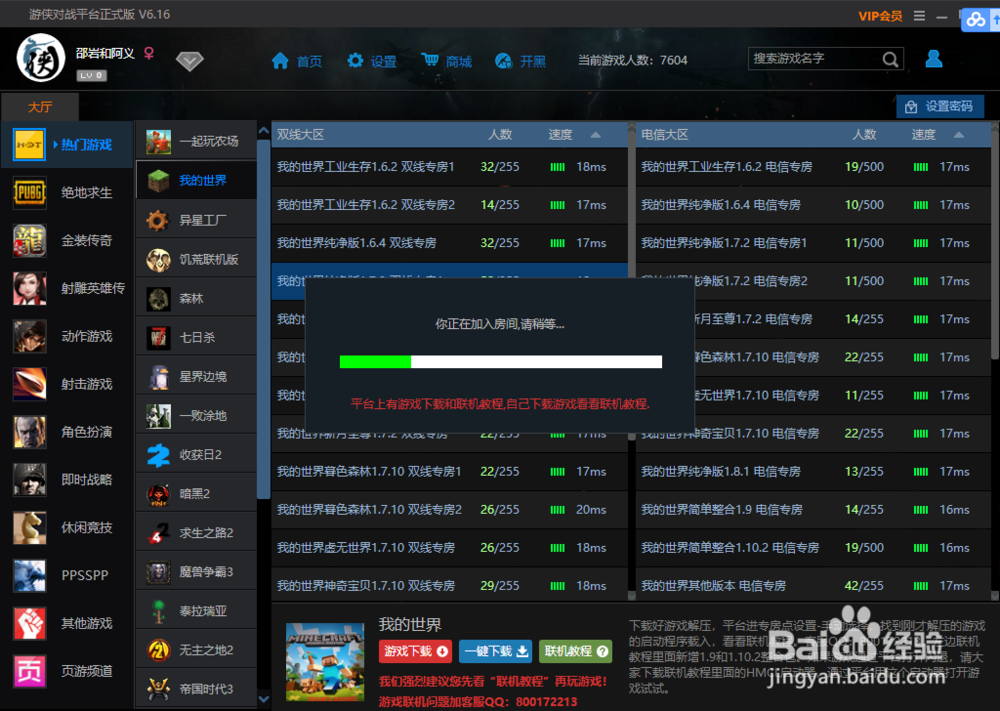Select the 热门游戏 HOT category

(67, 145)
